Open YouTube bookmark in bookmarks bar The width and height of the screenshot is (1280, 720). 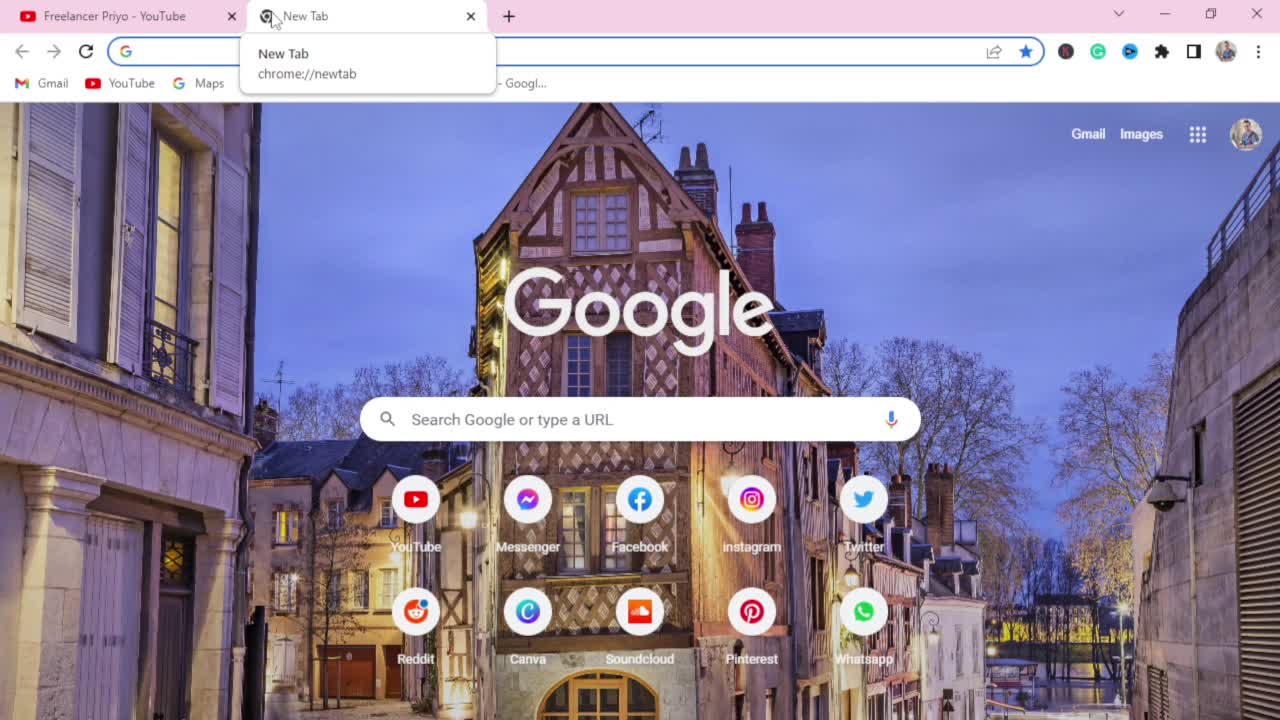click(x=120, y=83)
